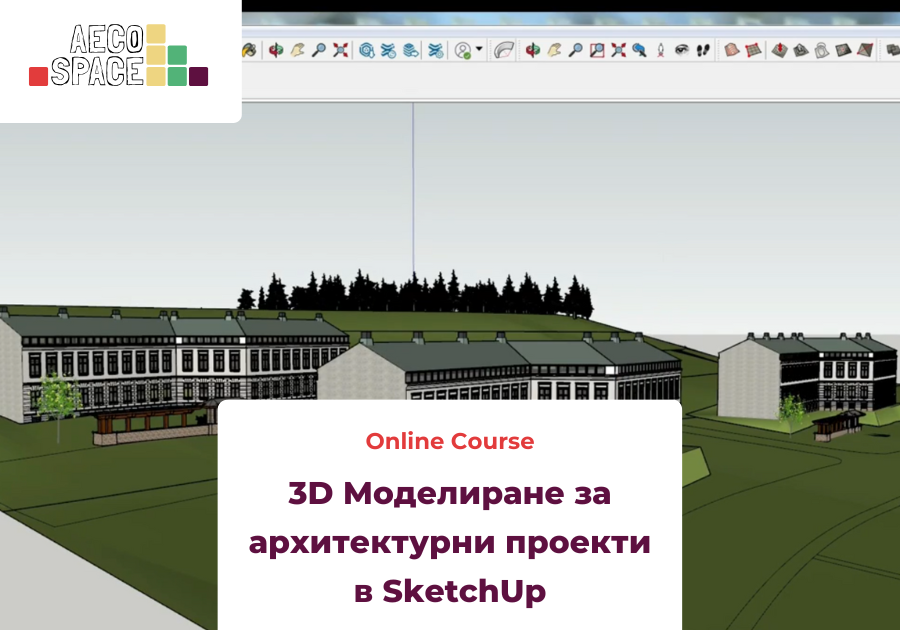This screenshot has height=630, width=900.
Task: Select the Paint Bucket tool
Action: click(250, 49)
